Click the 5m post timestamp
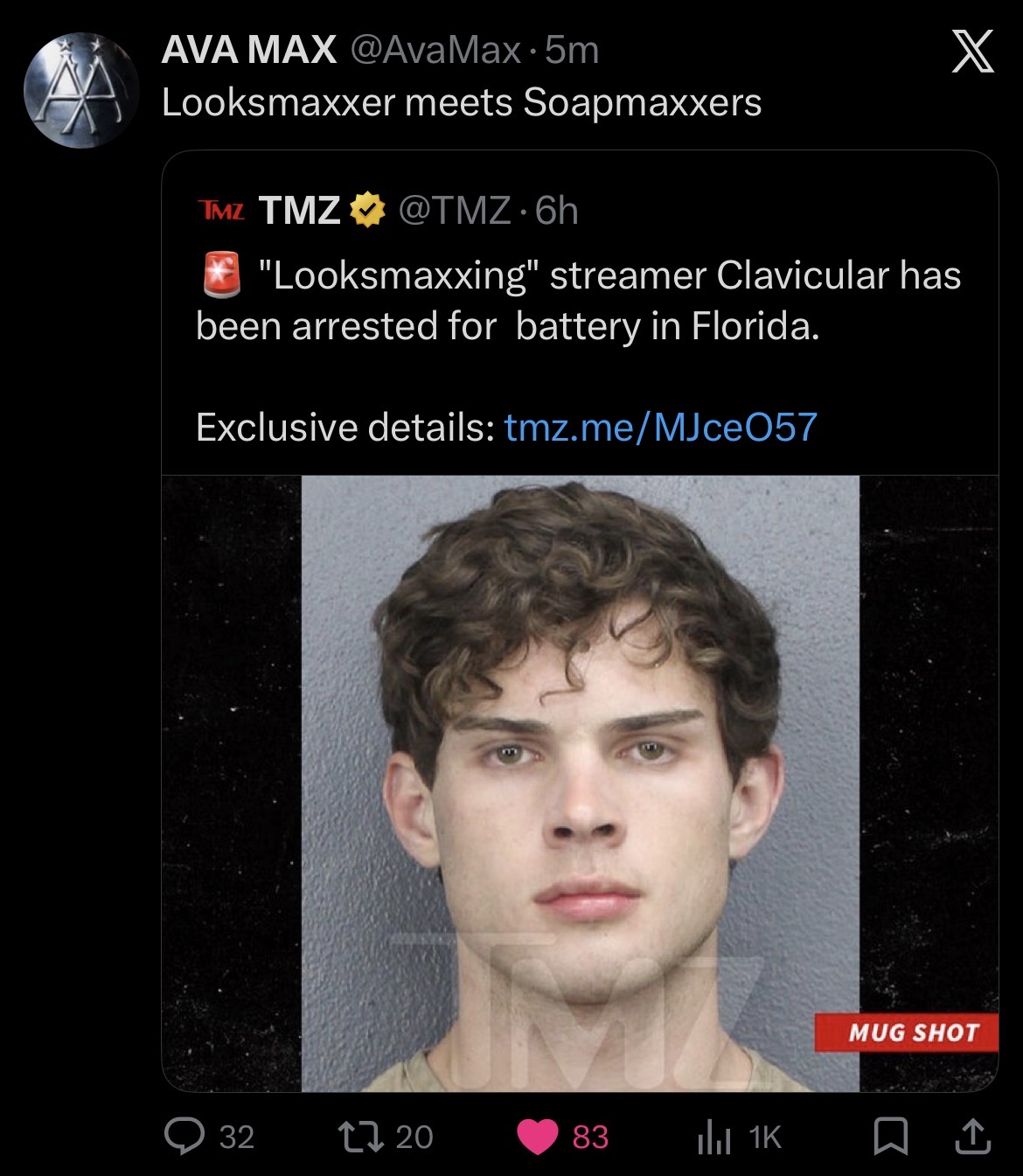Image resolution: width=1023 pixels, height=1176 pixels. coord(572,51)
